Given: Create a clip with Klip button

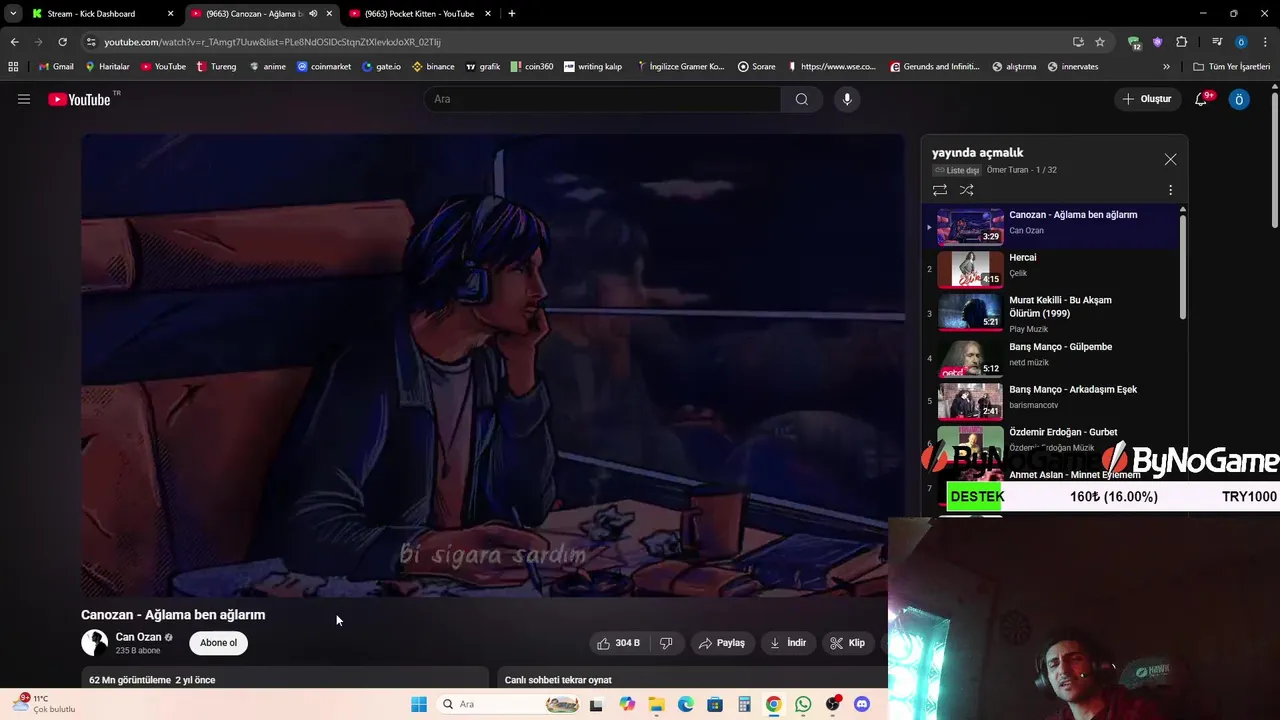Looking at the screenshot, I should pyautogui.click(x=848, y=643).
